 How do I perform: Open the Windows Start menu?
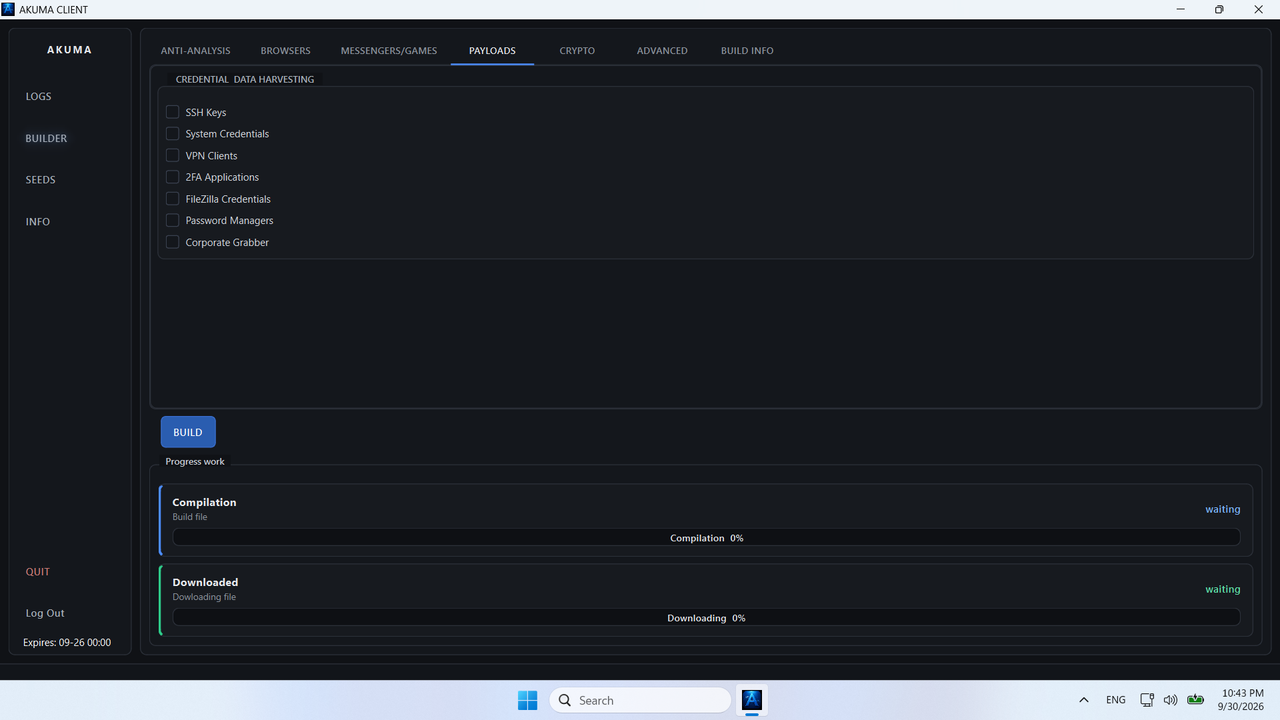point(527,700)
